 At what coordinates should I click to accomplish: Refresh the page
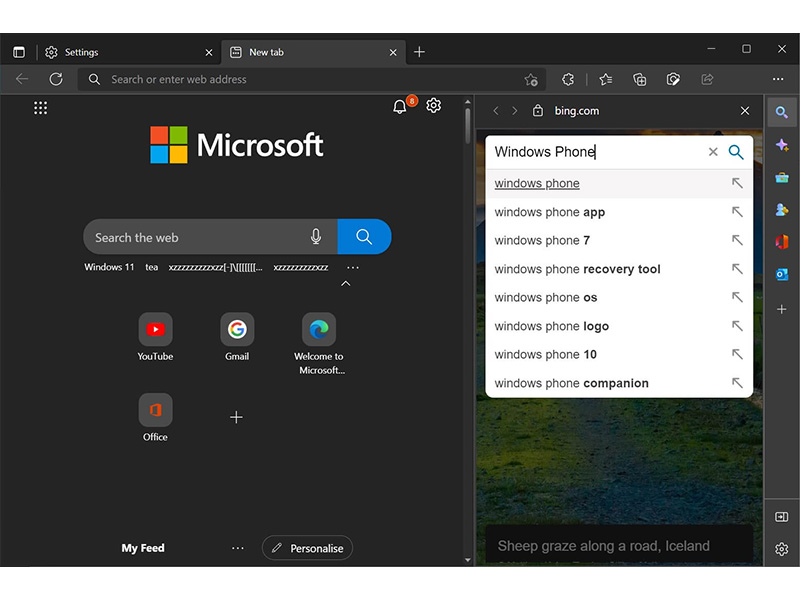click(56, 79)
